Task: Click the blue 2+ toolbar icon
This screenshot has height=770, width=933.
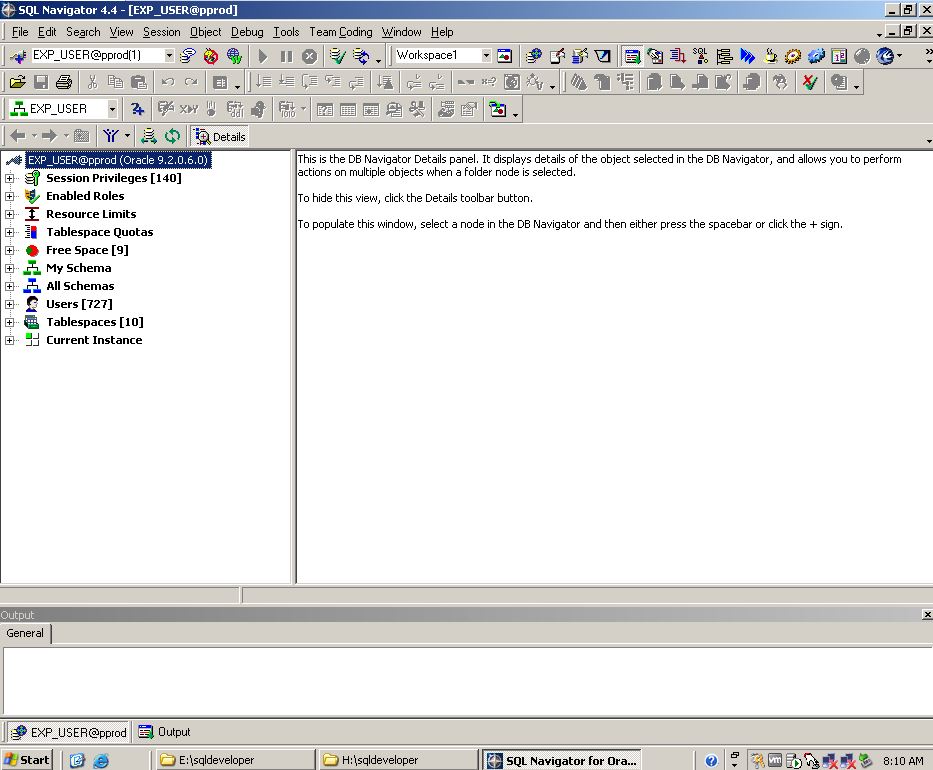Action: coord(137,109)
